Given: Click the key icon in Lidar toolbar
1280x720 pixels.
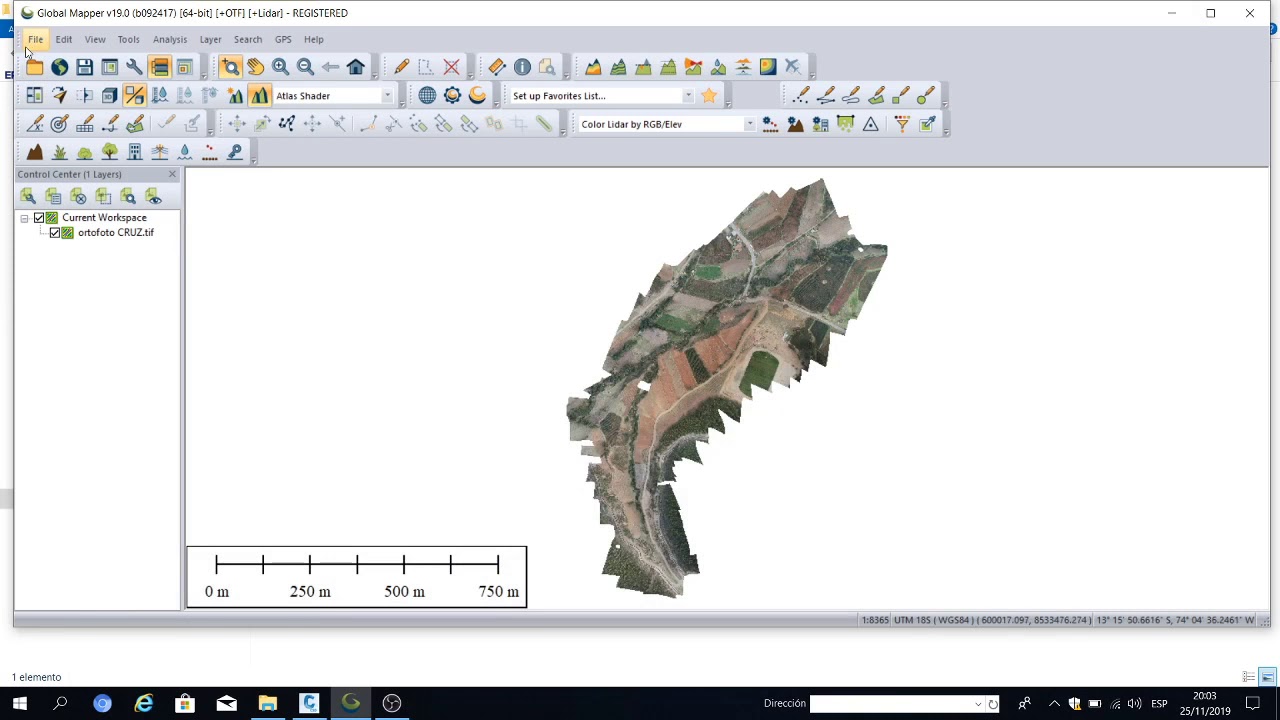Looking at the screenshot, I should click(x=235, y=152).
